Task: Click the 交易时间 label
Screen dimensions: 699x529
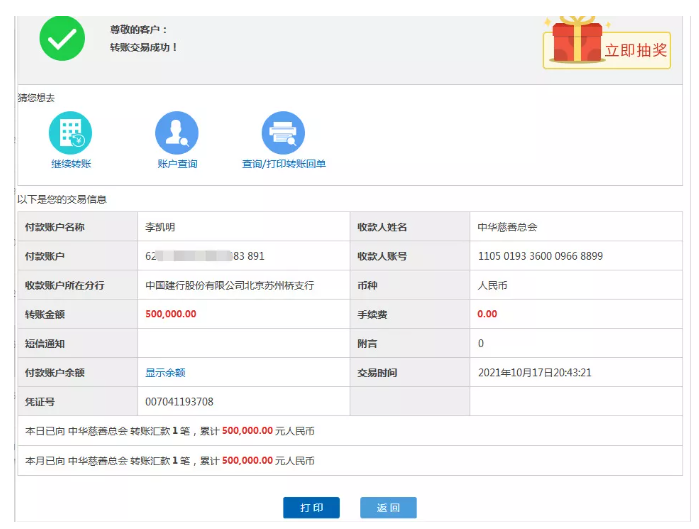Action: click(377, 373)
